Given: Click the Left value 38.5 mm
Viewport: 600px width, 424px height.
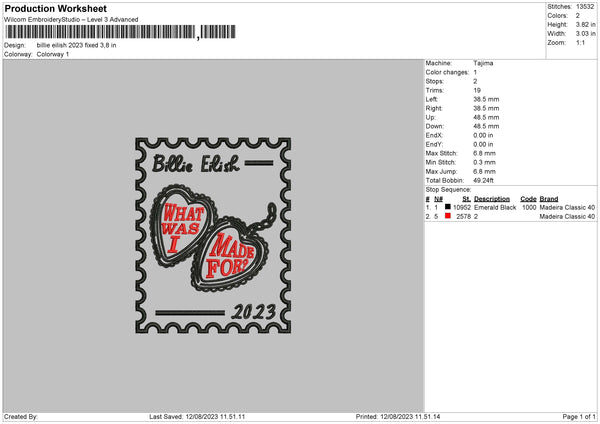Looking at the screenshot, I should (x=486, y=99).
